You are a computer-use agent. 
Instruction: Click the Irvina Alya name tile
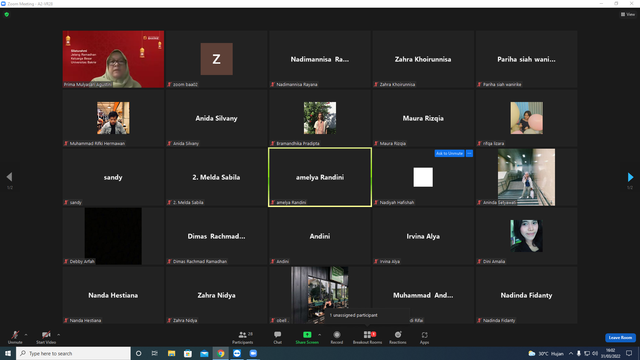423,236
